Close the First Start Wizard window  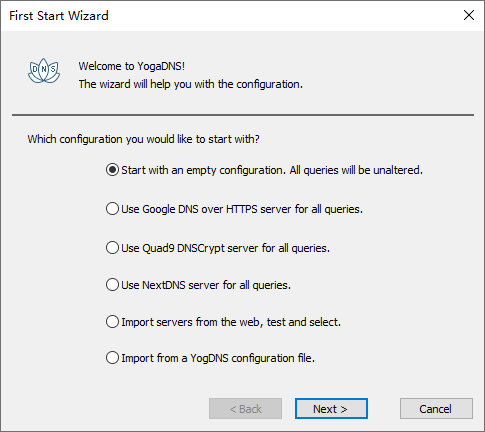click(469, 15)
